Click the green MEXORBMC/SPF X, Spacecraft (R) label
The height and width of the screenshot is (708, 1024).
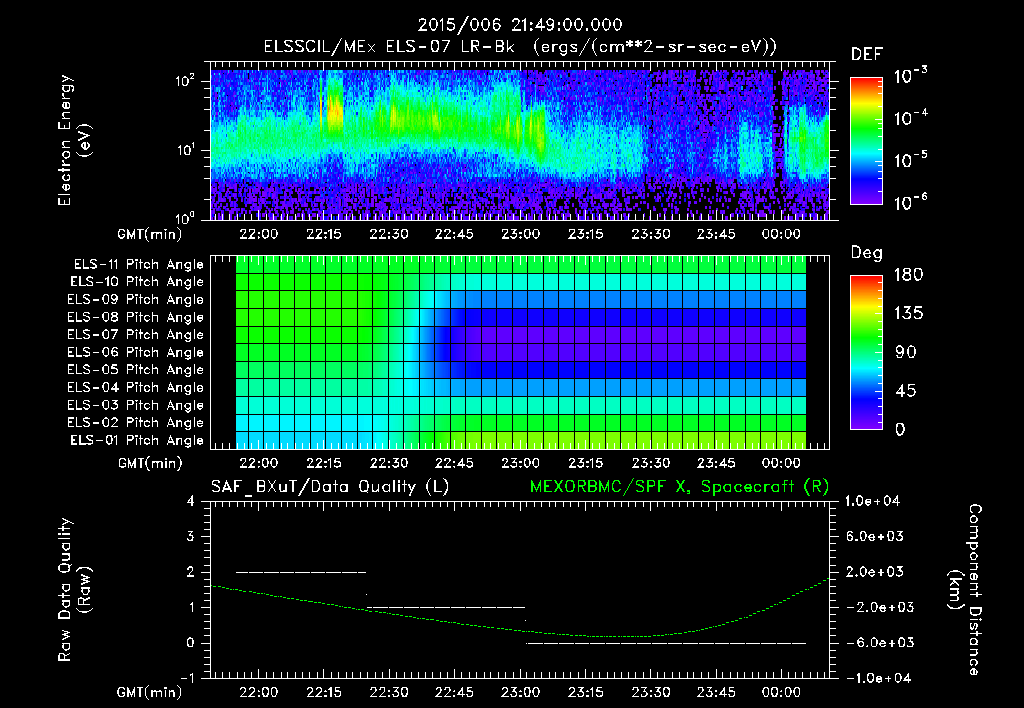pos(679,487)
